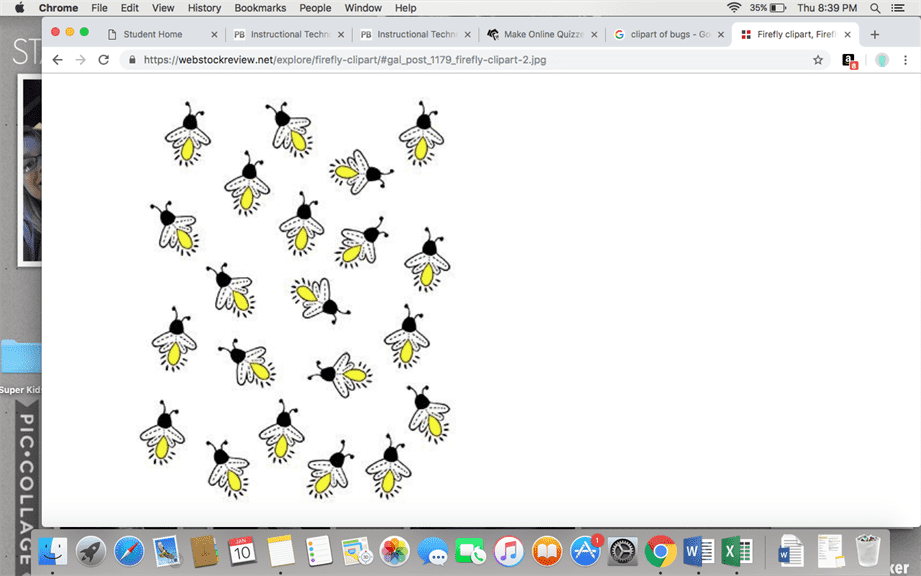The width and height of the screenshot is (921, 576).
Task: Open the App Store from the Dock
Action: coord(585,550)
